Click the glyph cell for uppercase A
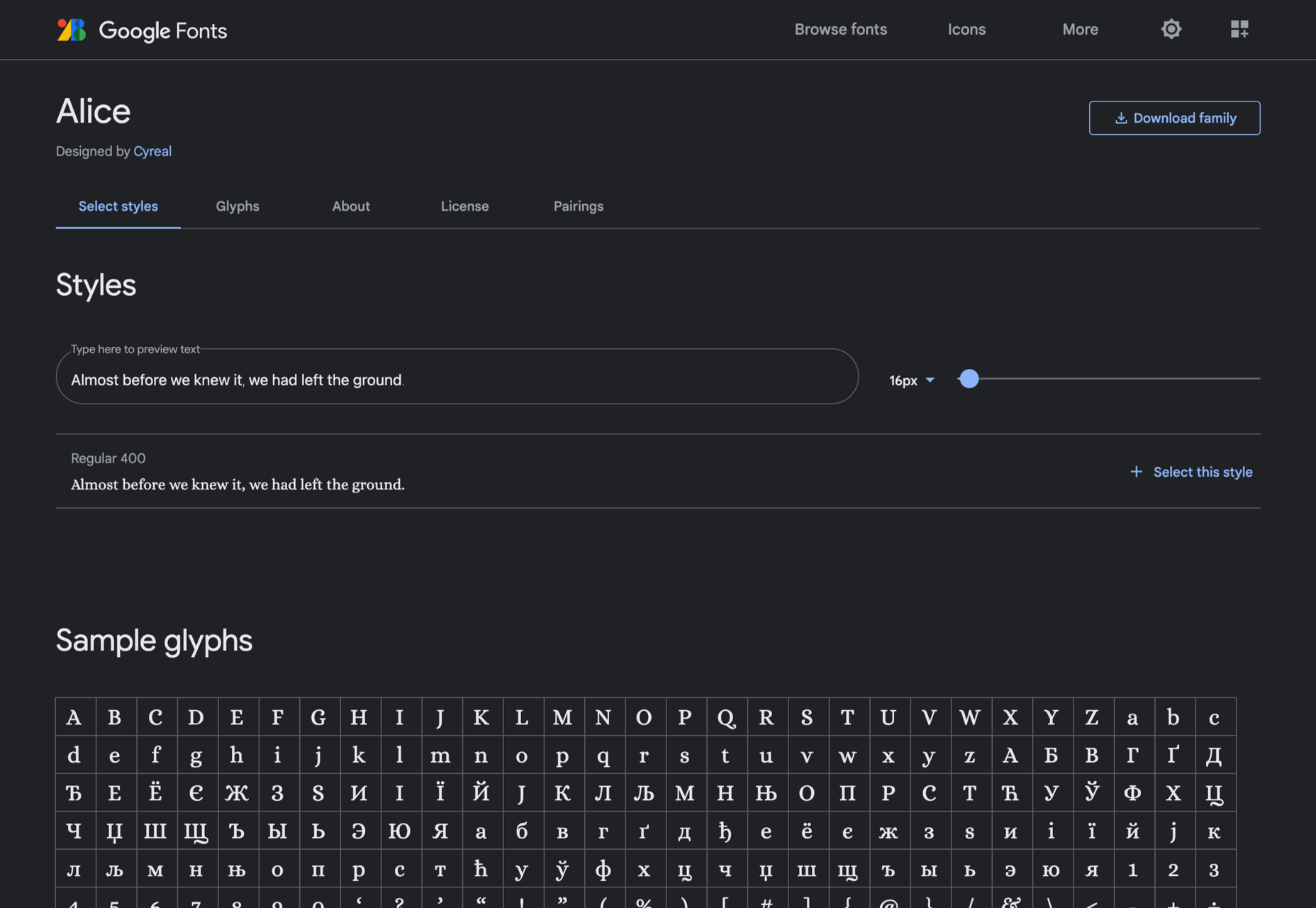 74,717
